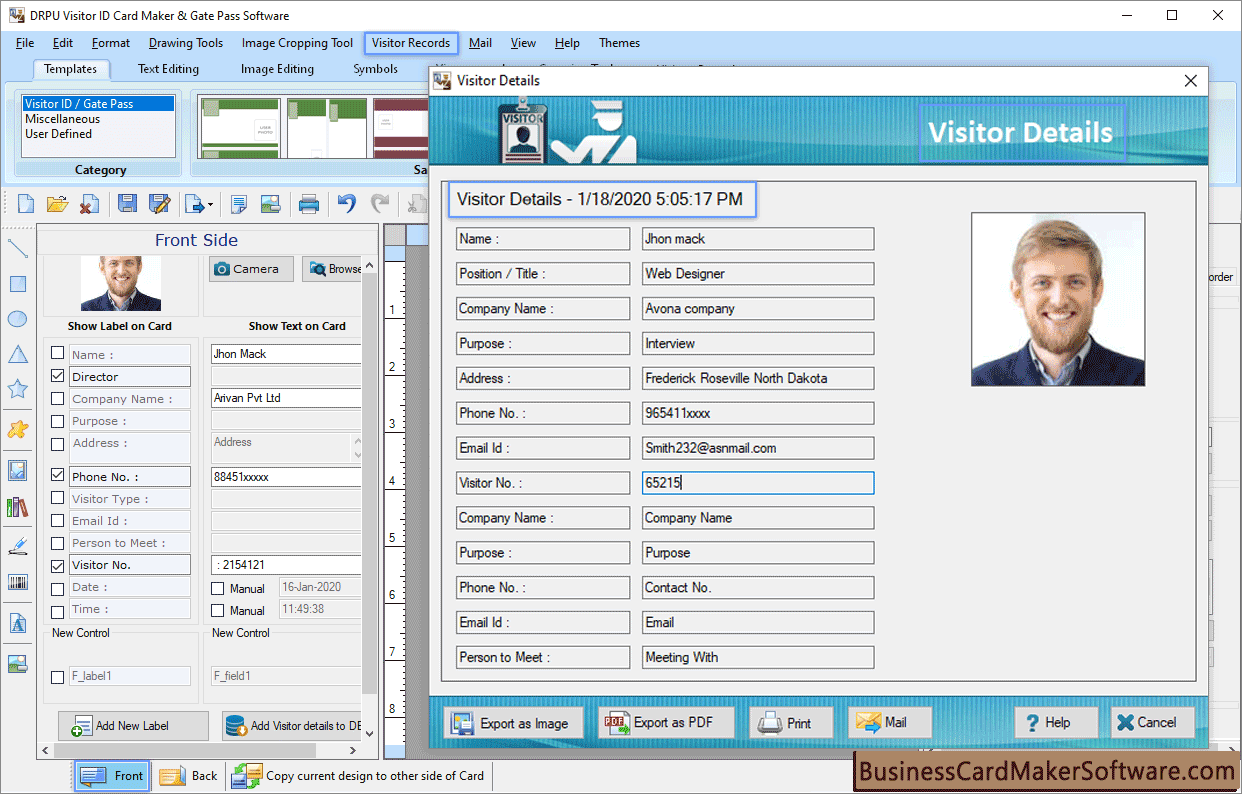Viewport: 1242px width, 794px height.
Task: Enable the Name checkbox on Front Side
Action: coord(57,352)
